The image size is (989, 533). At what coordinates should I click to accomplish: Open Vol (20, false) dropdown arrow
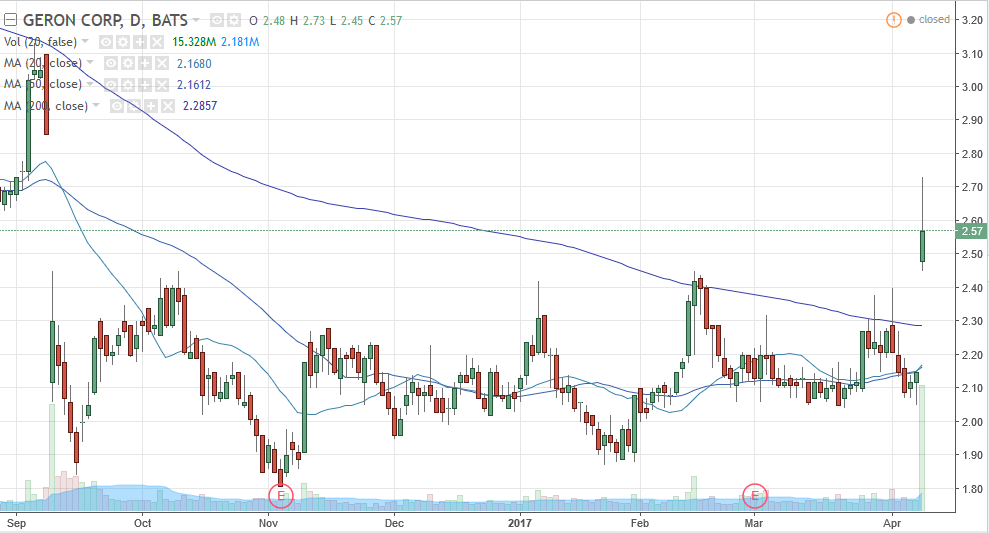85,42
